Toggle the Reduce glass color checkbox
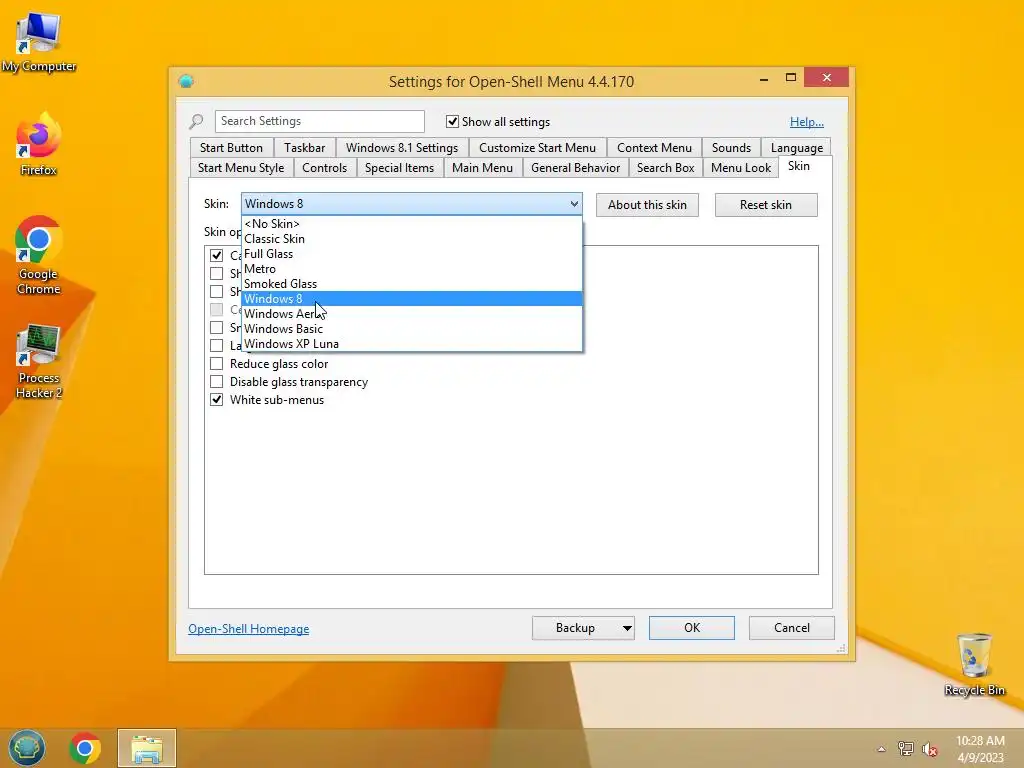The image size is (1024, 768). [217, 364]
